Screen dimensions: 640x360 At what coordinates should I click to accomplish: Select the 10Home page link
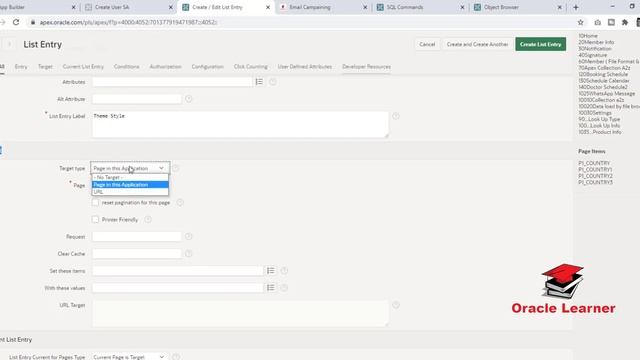[588, 36]
